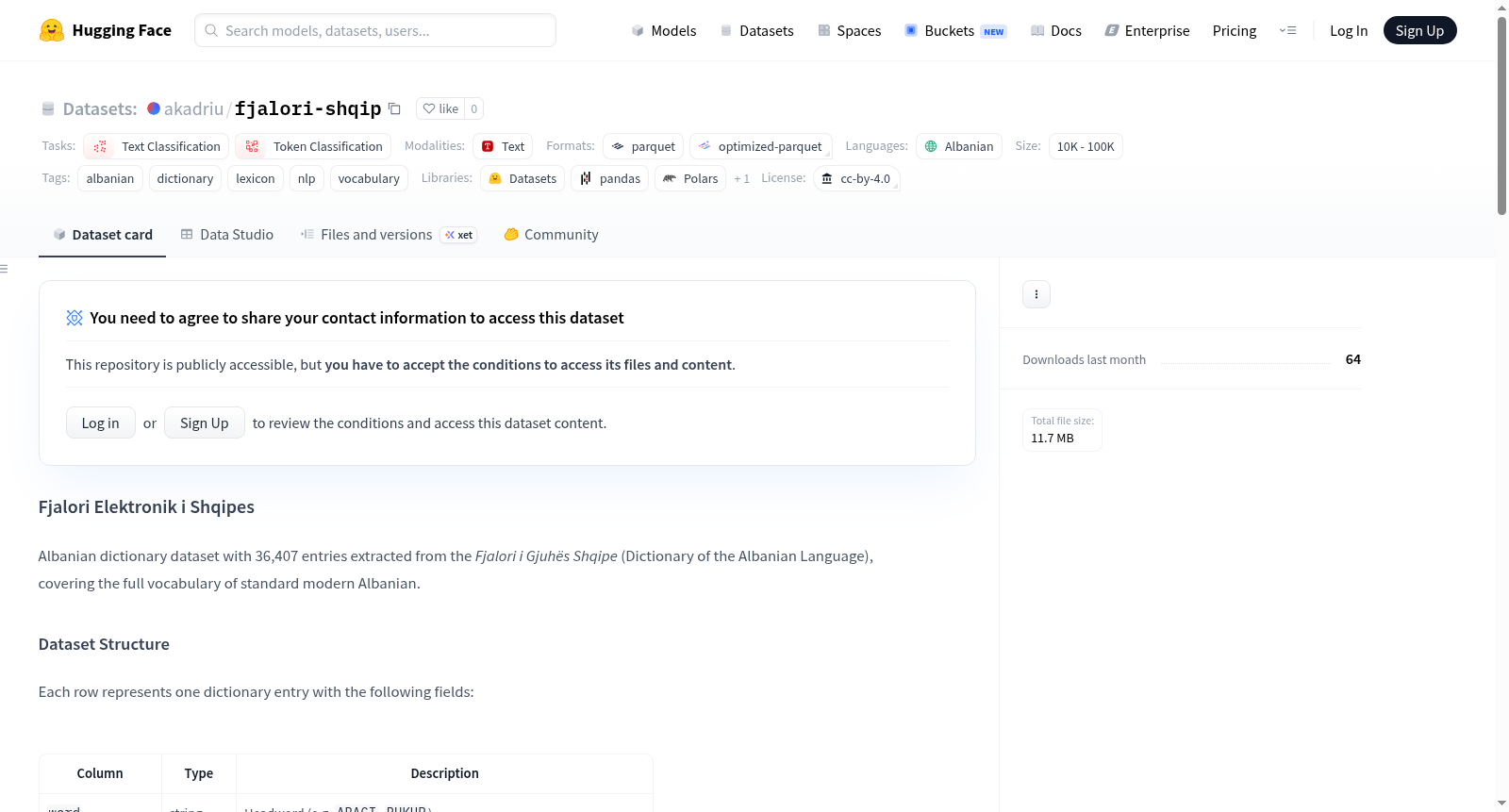Click the dictionary tag
The height and width of the screenshot is (812, 1509).
[185, 178]
